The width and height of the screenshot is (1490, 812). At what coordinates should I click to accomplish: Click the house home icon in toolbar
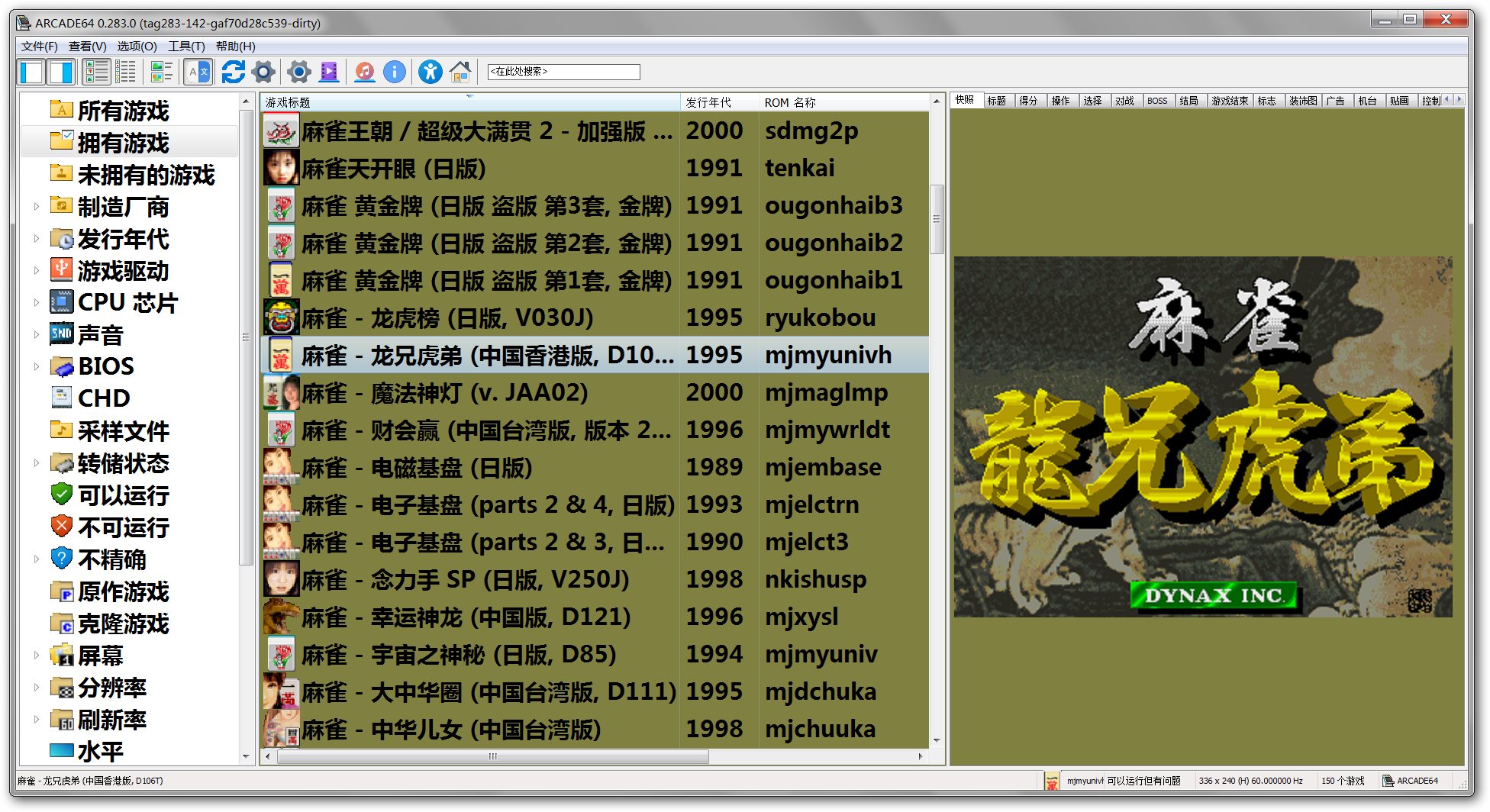click(460, 72)
